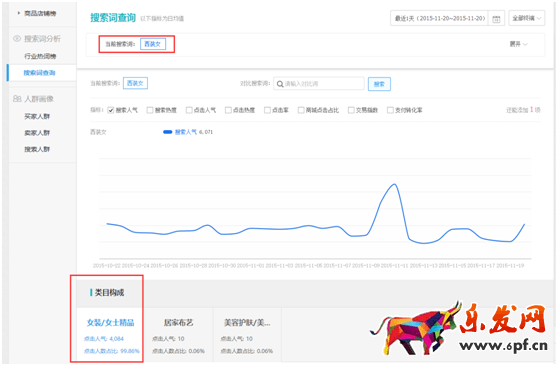Expand the panel with 展开 chevron

point(518,44)
